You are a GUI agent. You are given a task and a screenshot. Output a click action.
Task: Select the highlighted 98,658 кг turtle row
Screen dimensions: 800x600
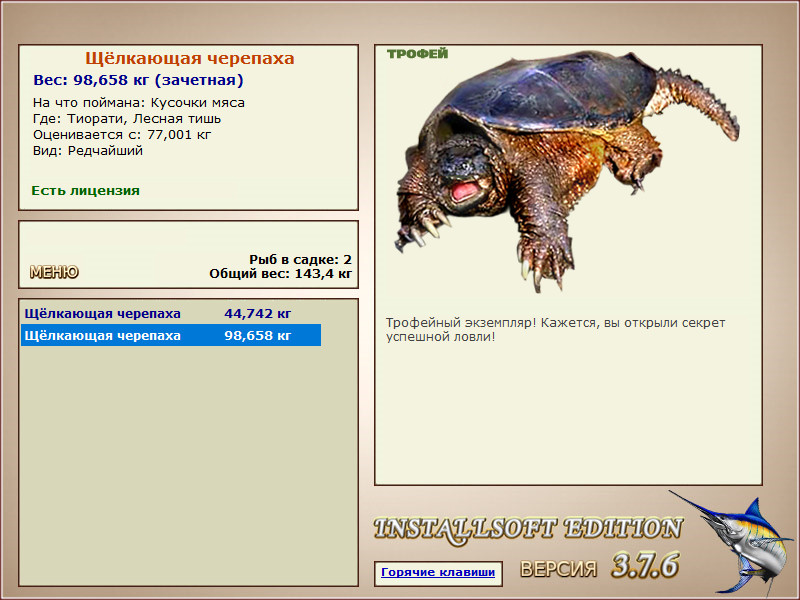[171, 335]
